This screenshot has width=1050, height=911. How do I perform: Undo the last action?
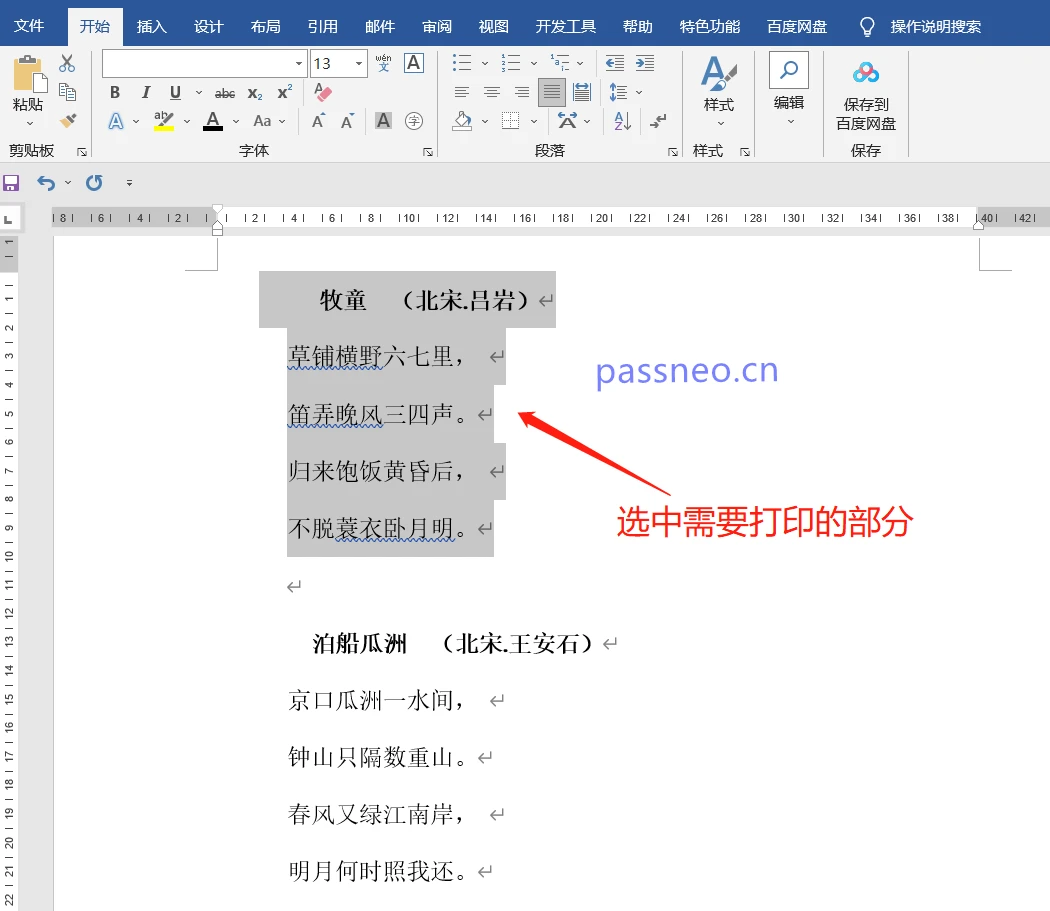(46, 183)
